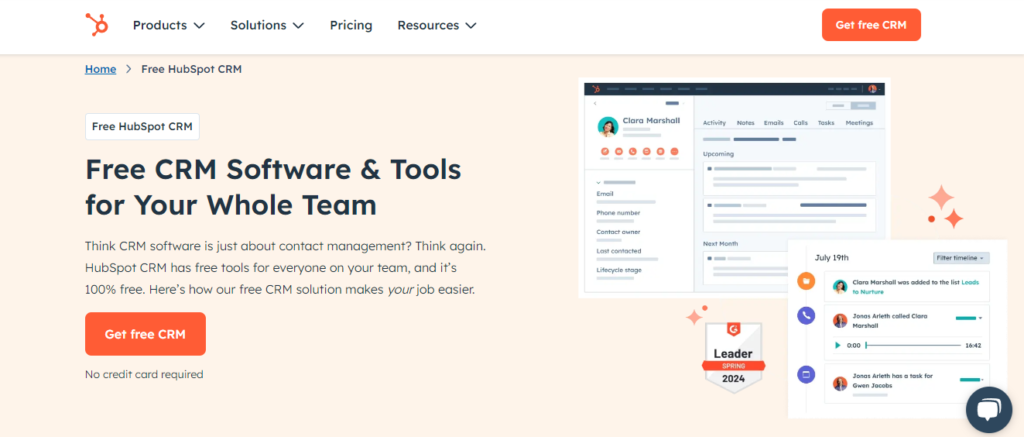Click the Upcoming section heading
Screen dimensions: 1024x437
[718, 154]
